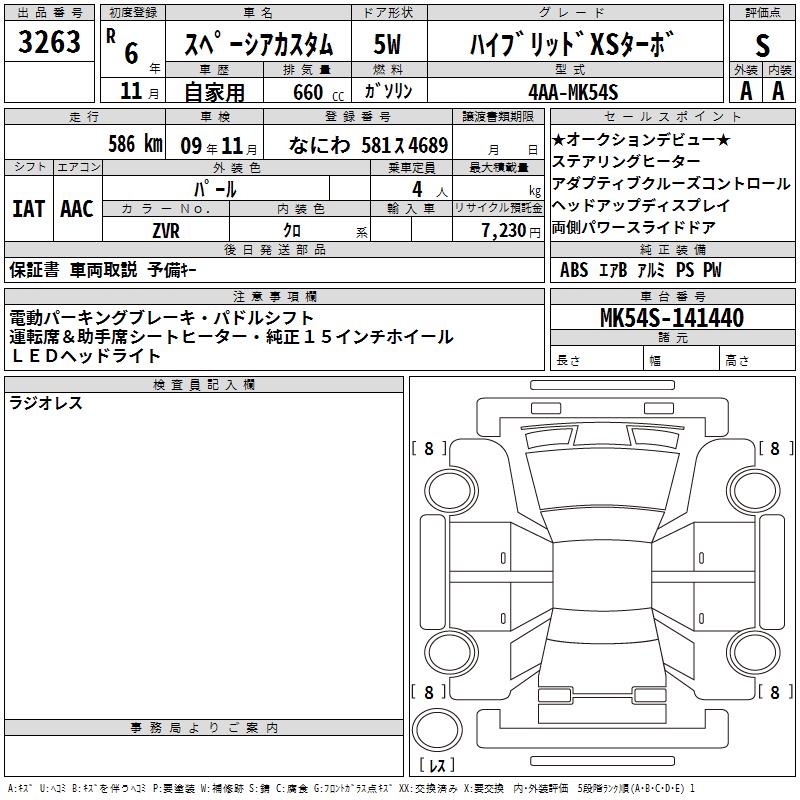Select the overall evaluation score "S"
This screenshot has width=800, height=800.
click(x=762, y=45)
